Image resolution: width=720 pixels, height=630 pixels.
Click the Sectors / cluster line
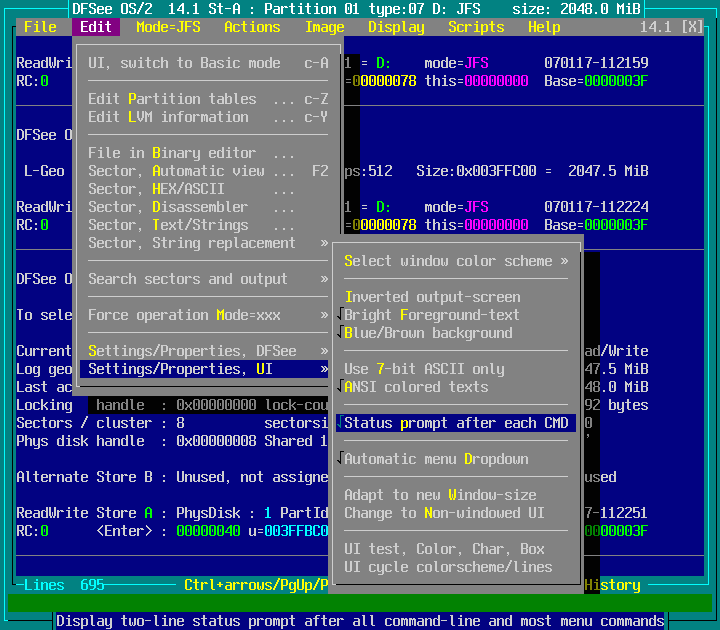coord(172,423)
